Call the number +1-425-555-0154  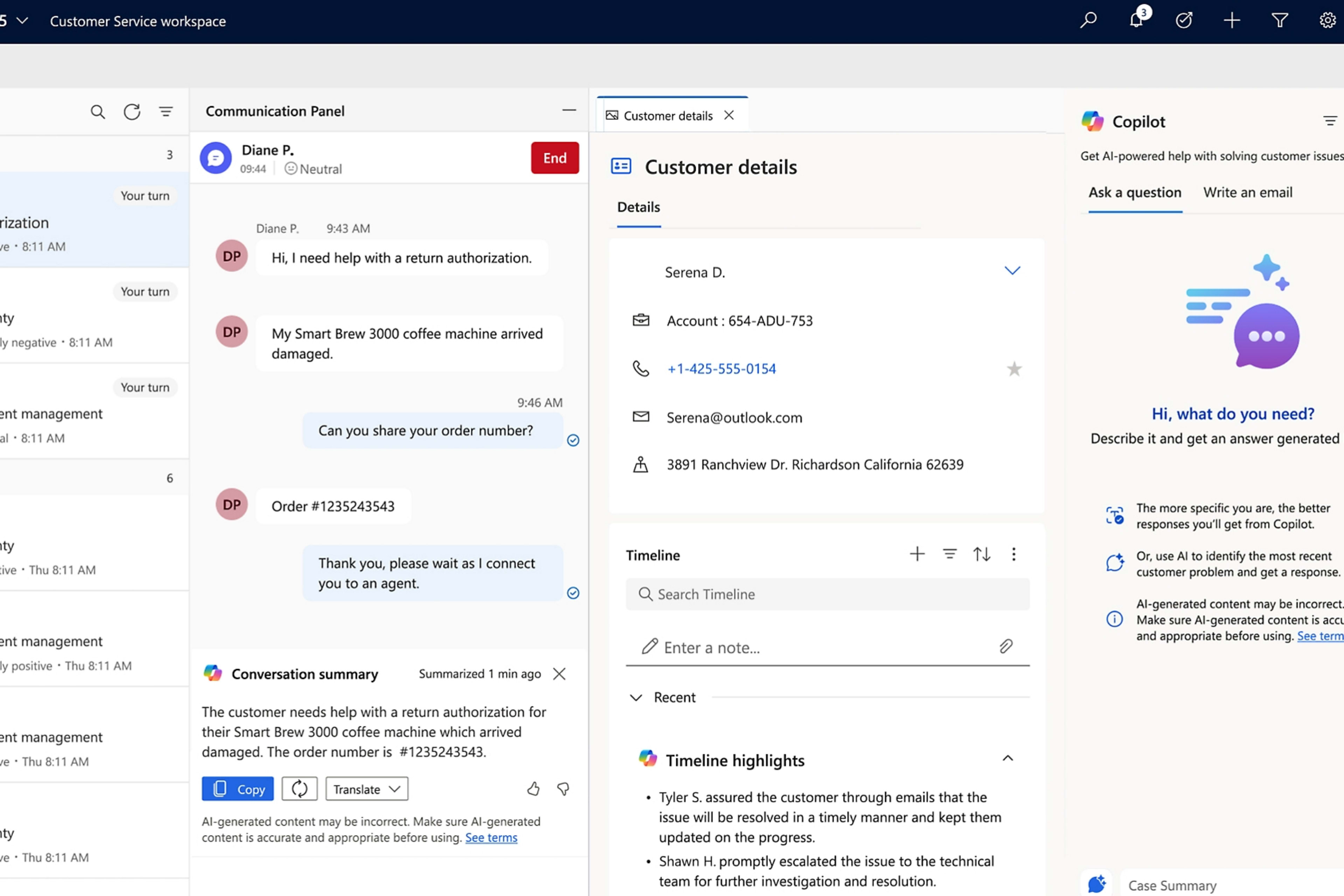tap(722, 369)
